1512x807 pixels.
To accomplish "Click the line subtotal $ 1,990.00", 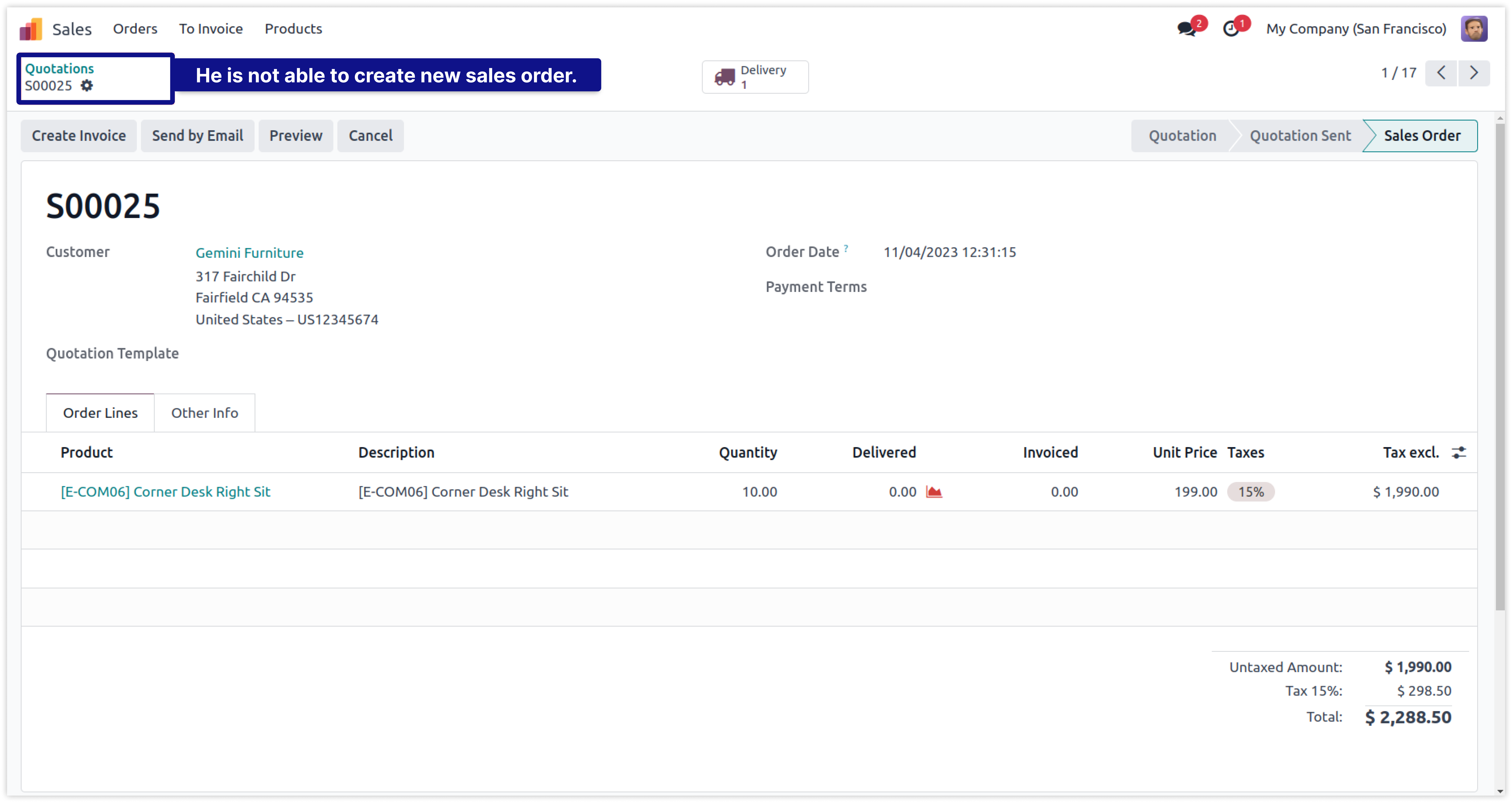I will point(1406,492).
